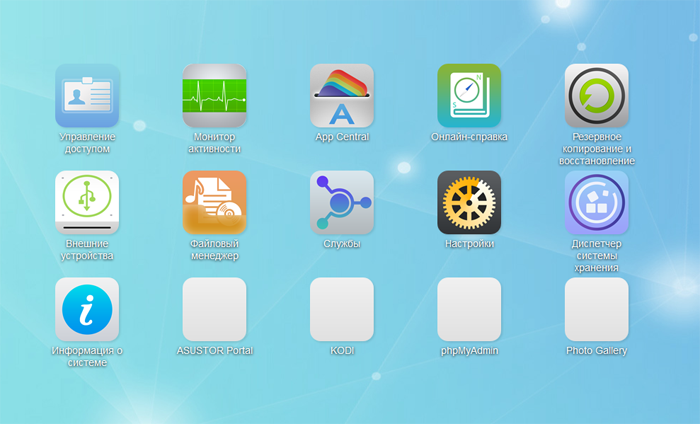Viewport: 700px width, 424px height.
Task: Click the "App Central" text label
Action: pyautogui.click(x=342, y=137)
